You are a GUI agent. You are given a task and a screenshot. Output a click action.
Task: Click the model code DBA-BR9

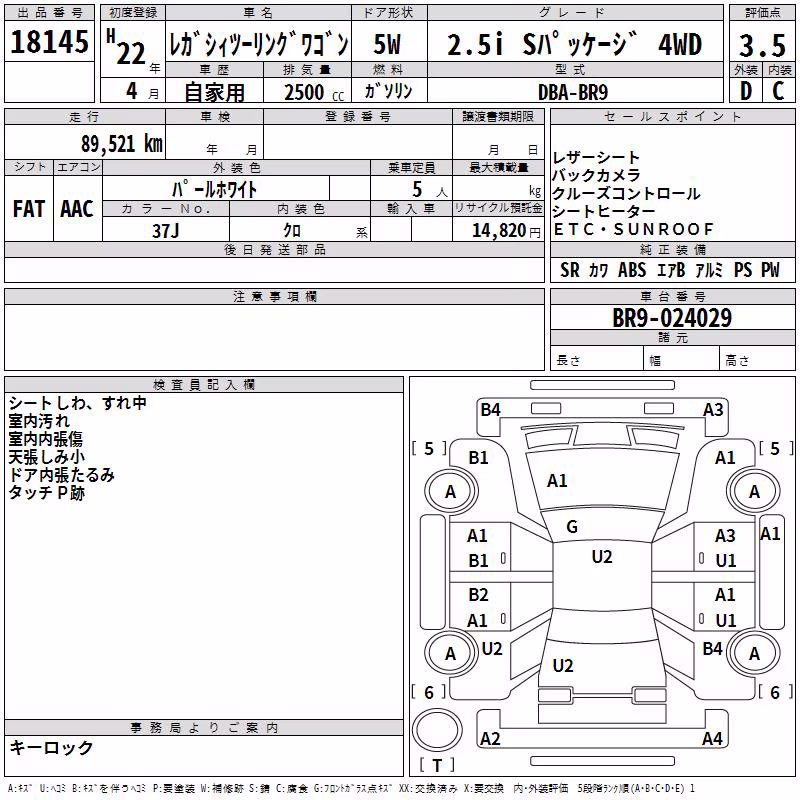573,92
